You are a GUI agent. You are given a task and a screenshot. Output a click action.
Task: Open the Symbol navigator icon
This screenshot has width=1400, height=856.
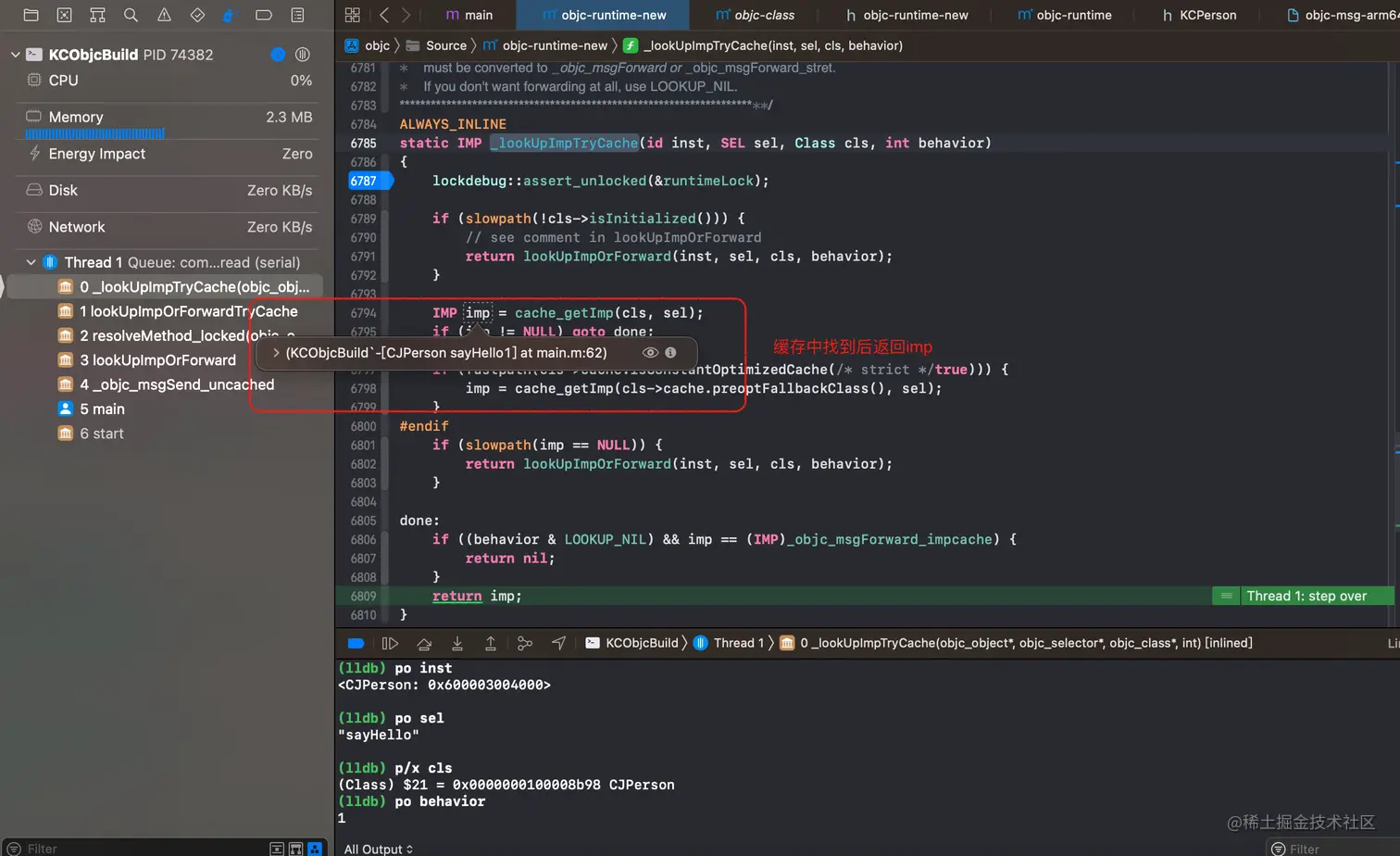tap(97, 15)
